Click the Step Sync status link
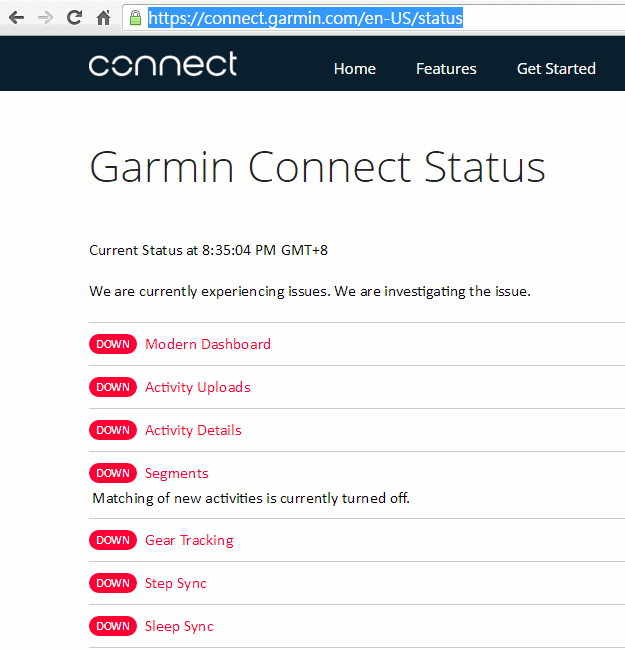 coord(176,584)
